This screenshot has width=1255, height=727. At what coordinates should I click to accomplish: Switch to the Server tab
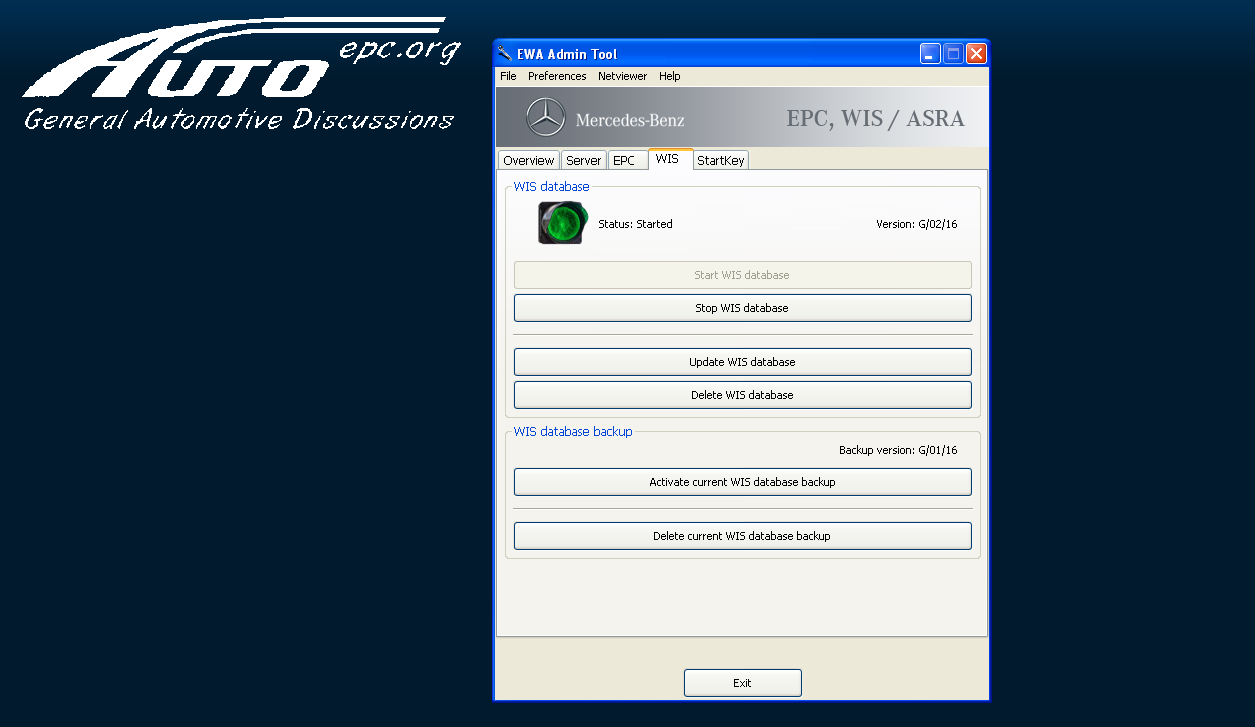point(584,160)
